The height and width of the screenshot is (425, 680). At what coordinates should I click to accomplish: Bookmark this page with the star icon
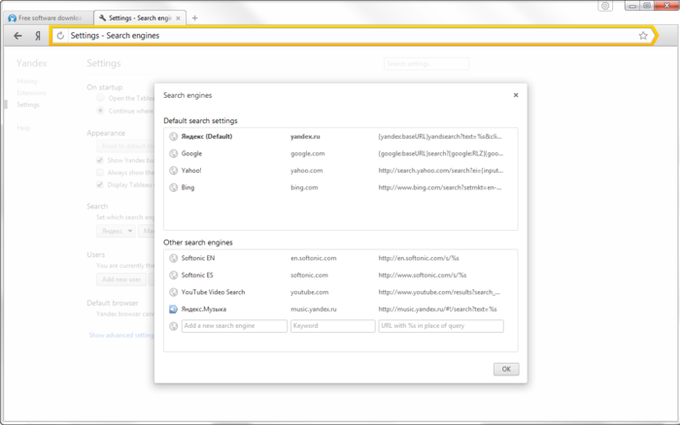643,36
